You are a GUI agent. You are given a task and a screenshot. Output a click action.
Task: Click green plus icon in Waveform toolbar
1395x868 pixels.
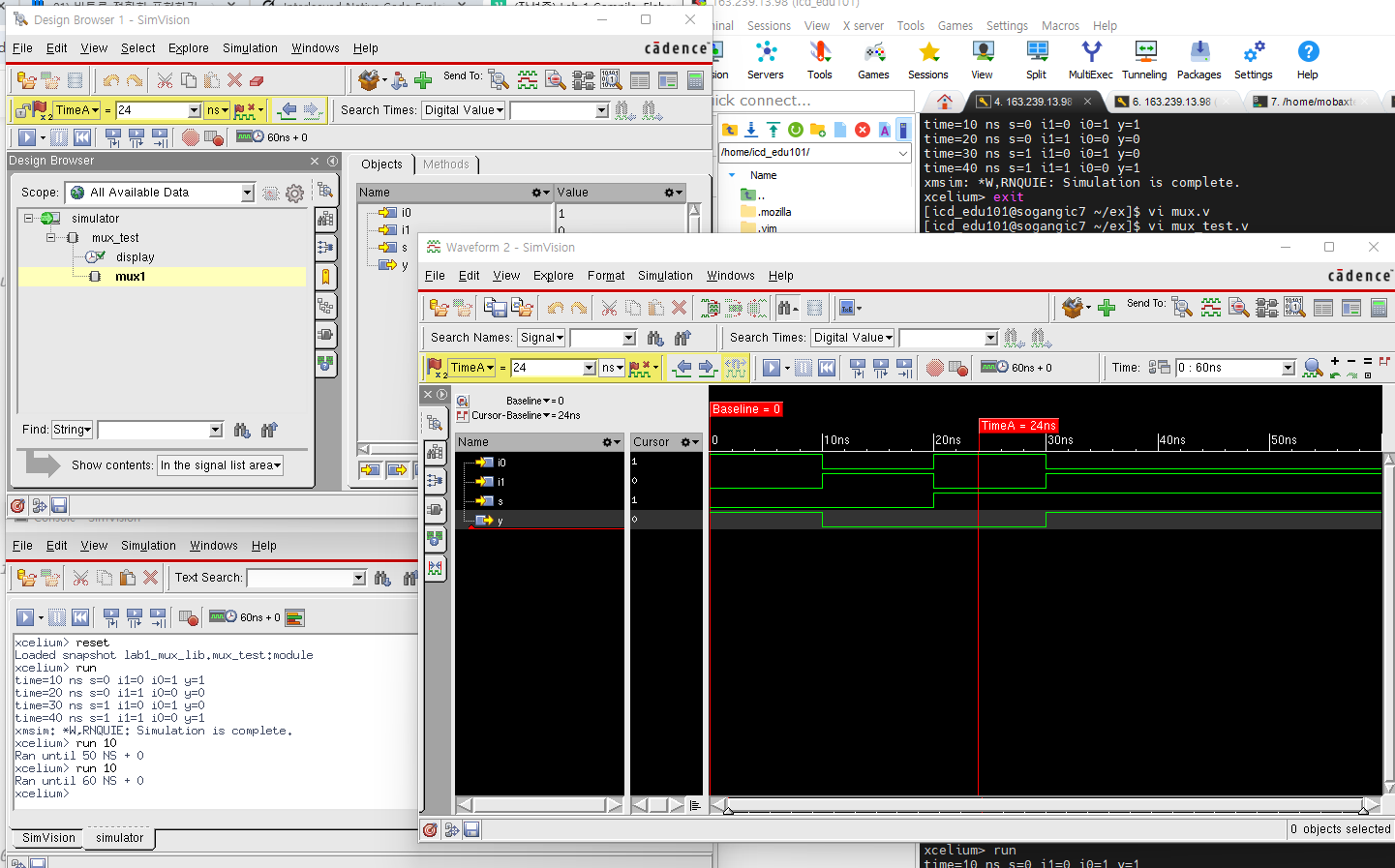[x=1107, y=308]
